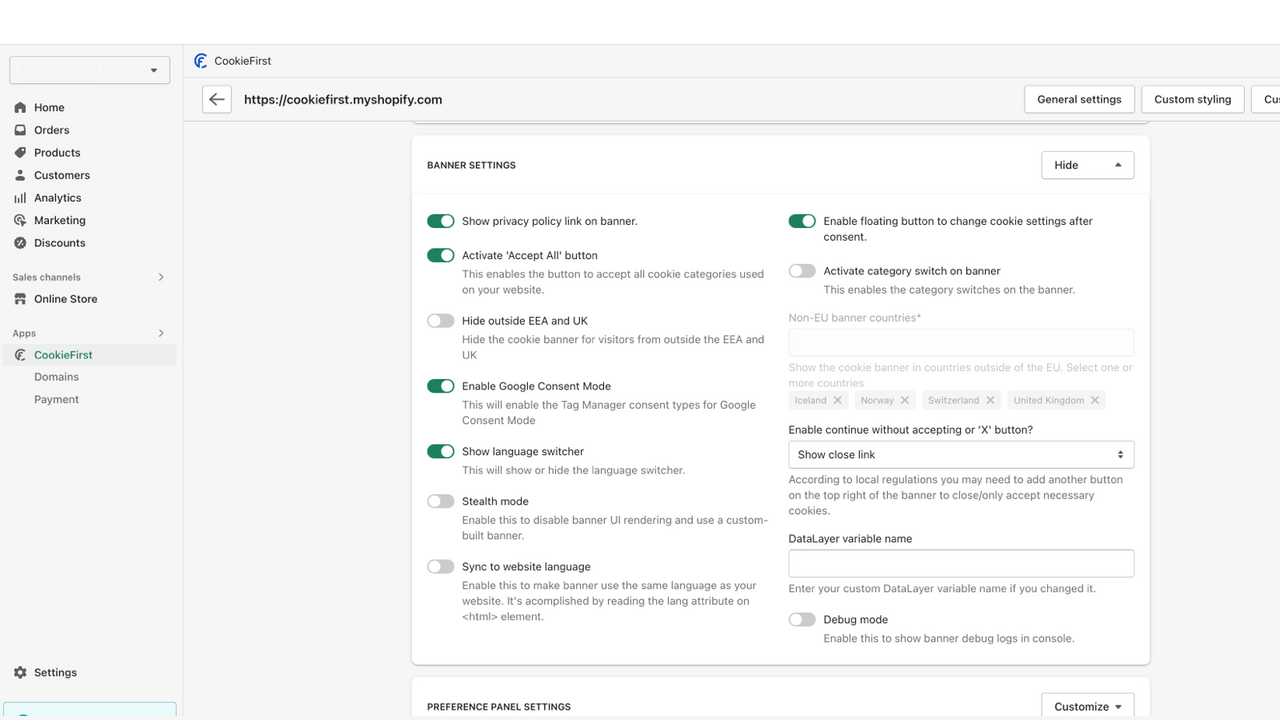The image size is (1280, 720).
Task: Click the DataLayer variable name field
Action: (961, 563)
